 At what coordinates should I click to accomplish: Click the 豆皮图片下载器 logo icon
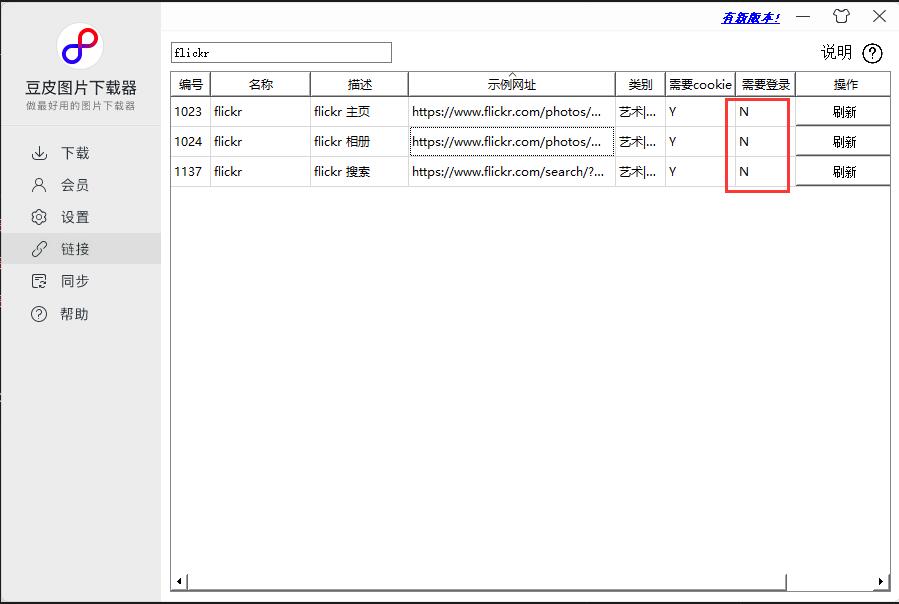(80, 46)
